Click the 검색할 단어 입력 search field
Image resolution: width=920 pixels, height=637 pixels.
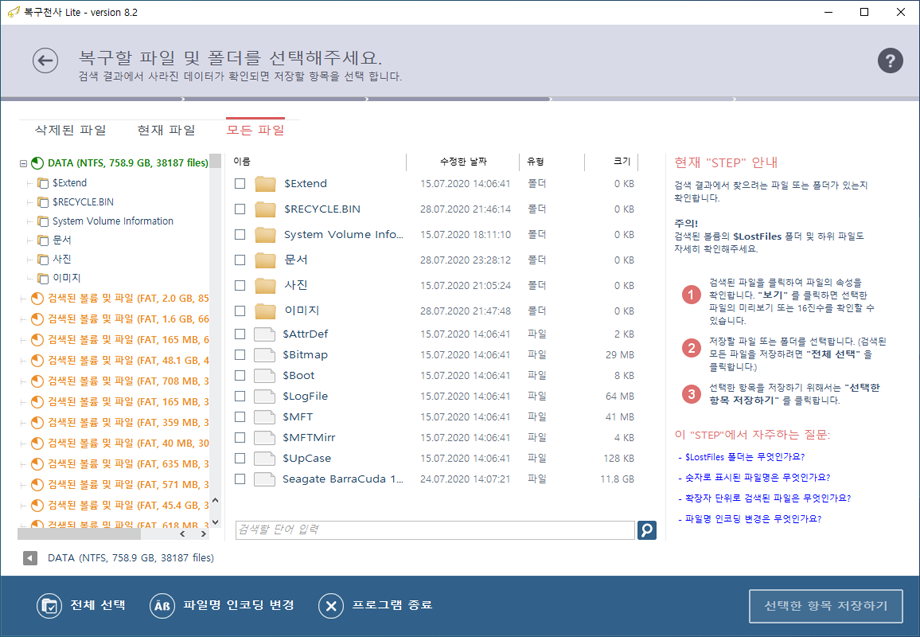click(x=435, y=530)
